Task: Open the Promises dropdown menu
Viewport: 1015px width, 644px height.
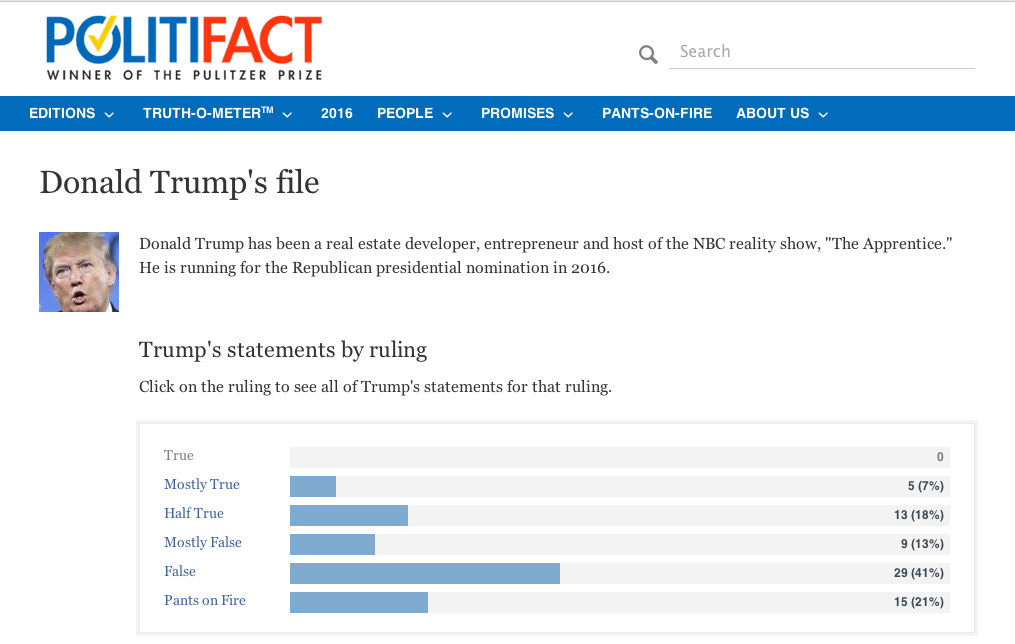Action: 528,114
